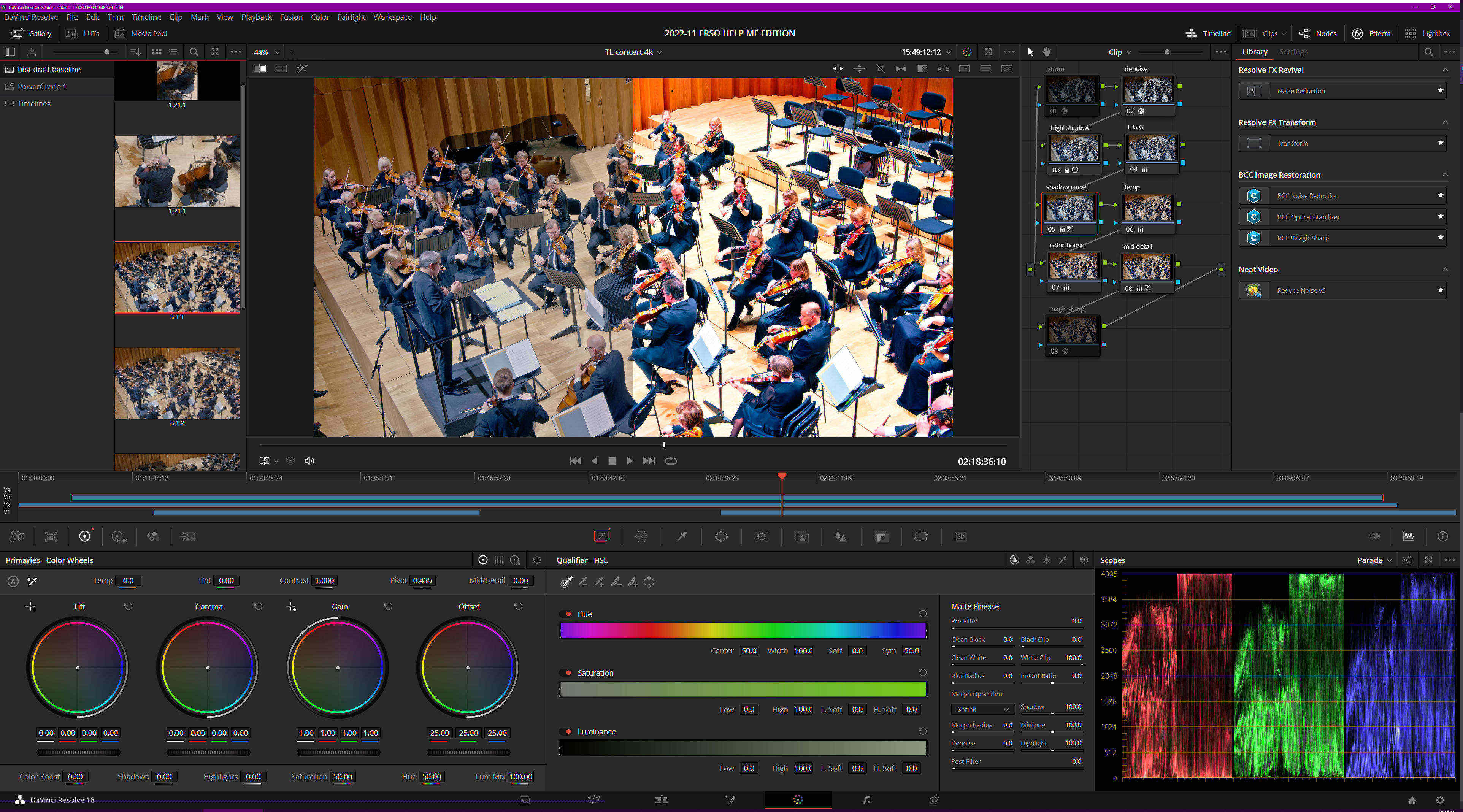
Task: Open the Key palette icon
Action: click(881, 537)
